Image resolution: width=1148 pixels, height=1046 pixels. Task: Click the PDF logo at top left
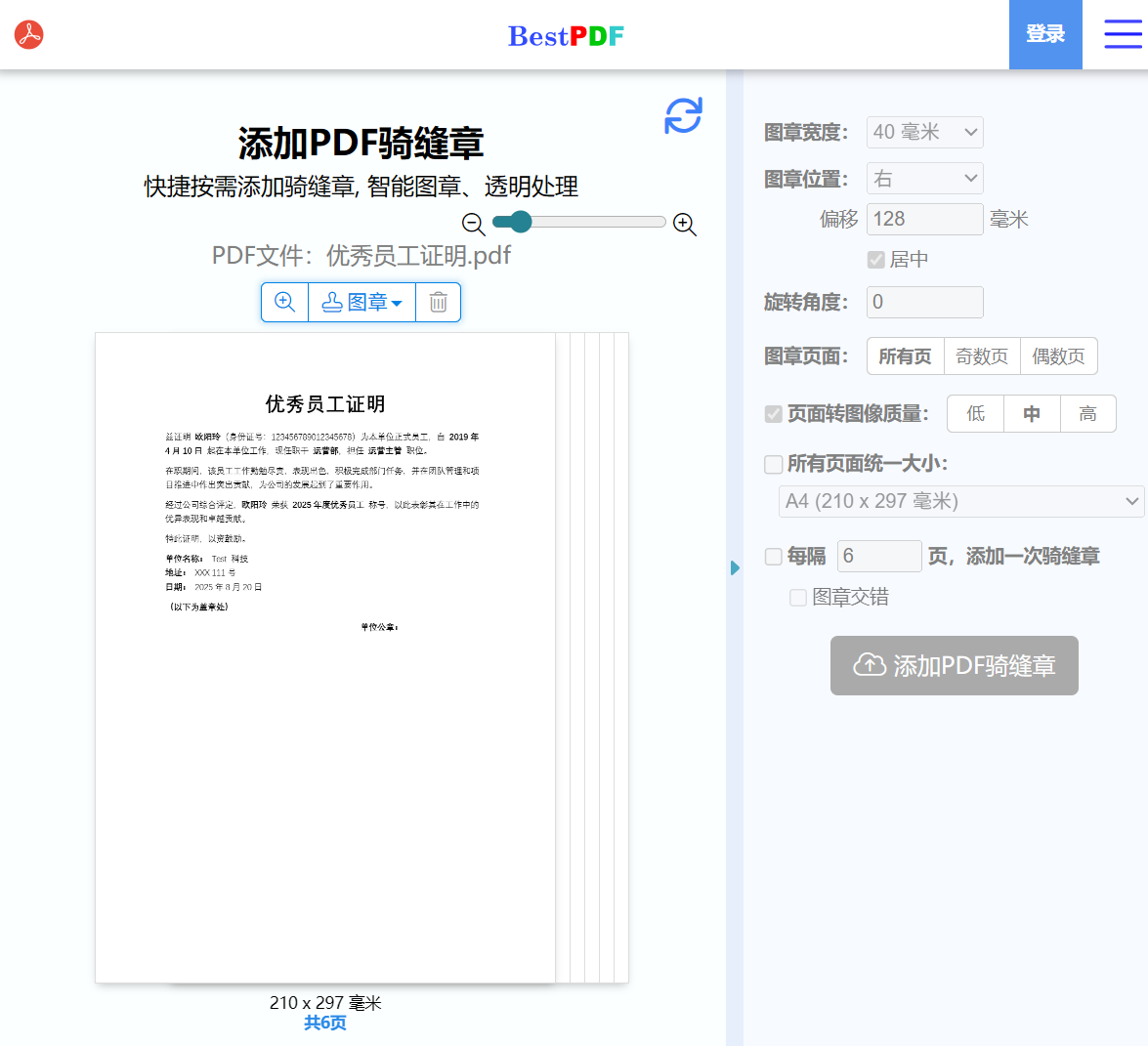tap(28, 34)
